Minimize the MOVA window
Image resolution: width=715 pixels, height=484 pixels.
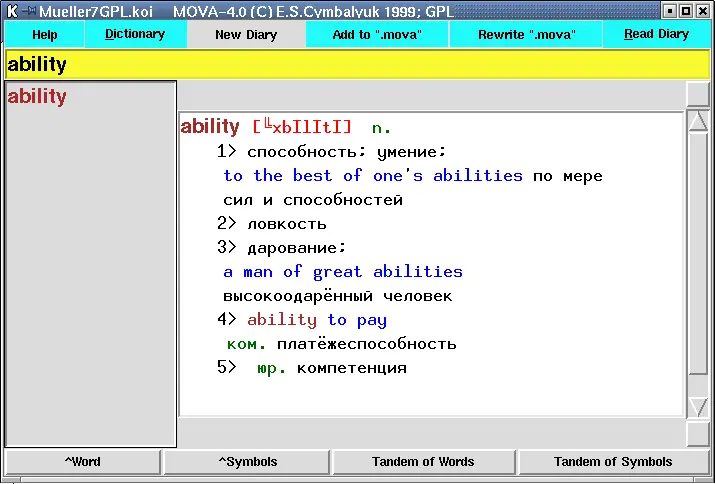(670, 10)
